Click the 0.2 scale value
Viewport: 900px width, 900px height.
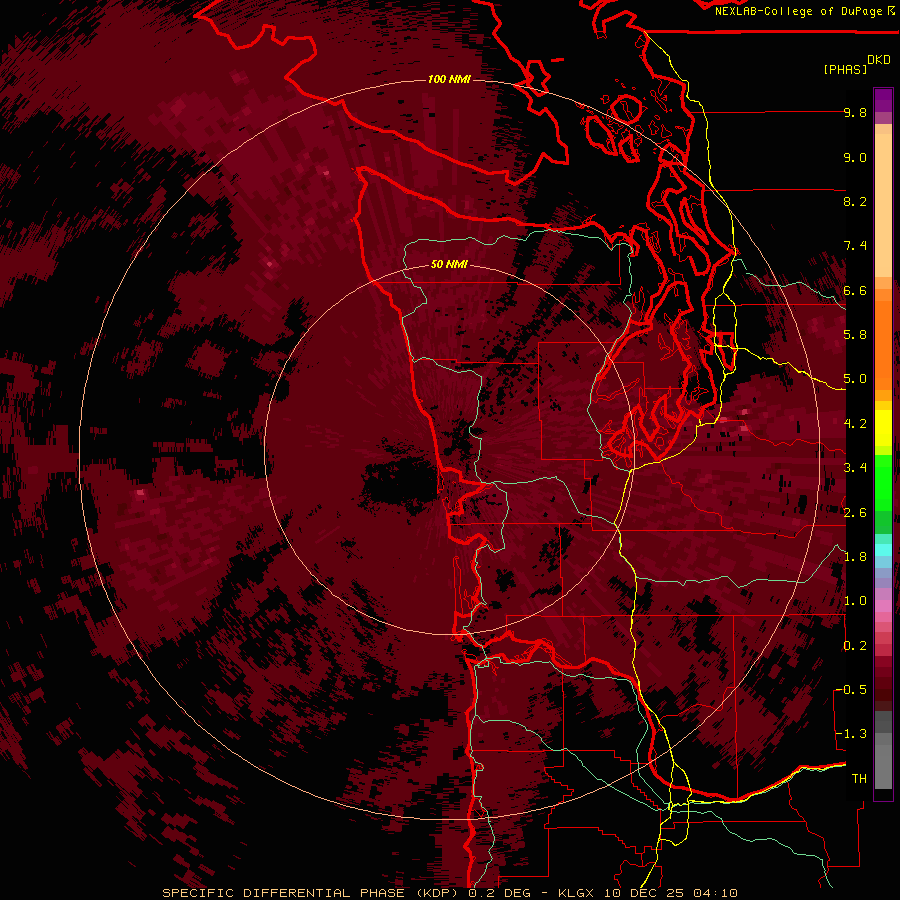pos(855,646)
